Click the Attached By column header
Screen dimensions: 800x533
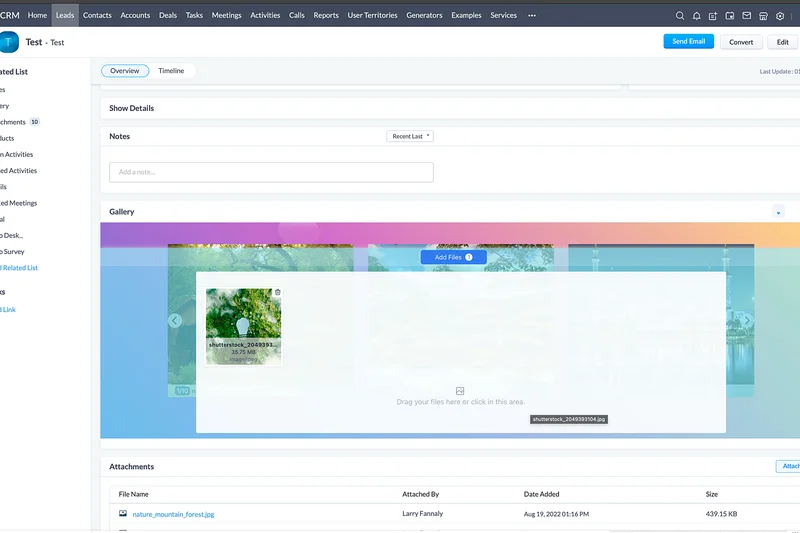tap(420, 494)
